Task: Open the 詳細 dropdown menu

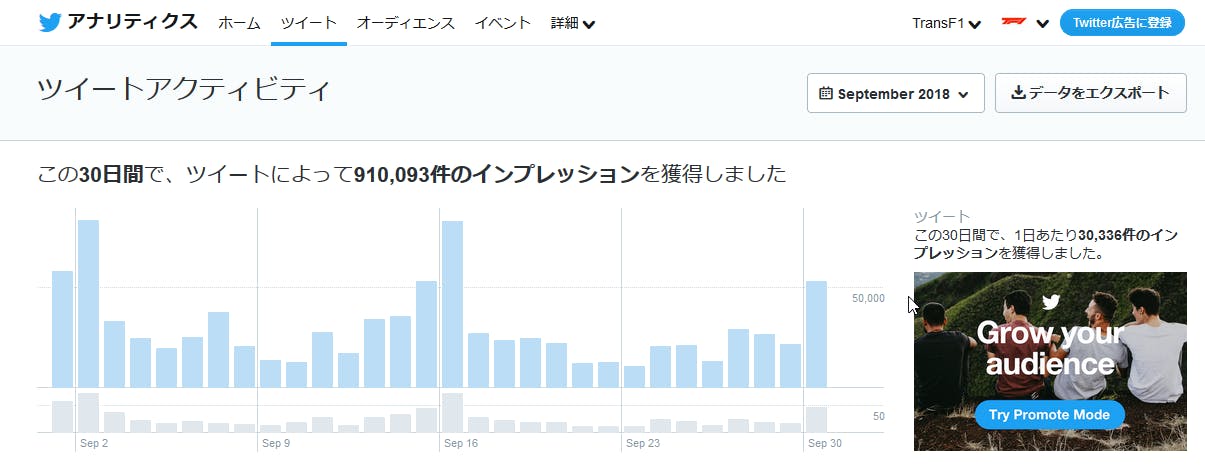Action: pos(572,23)
